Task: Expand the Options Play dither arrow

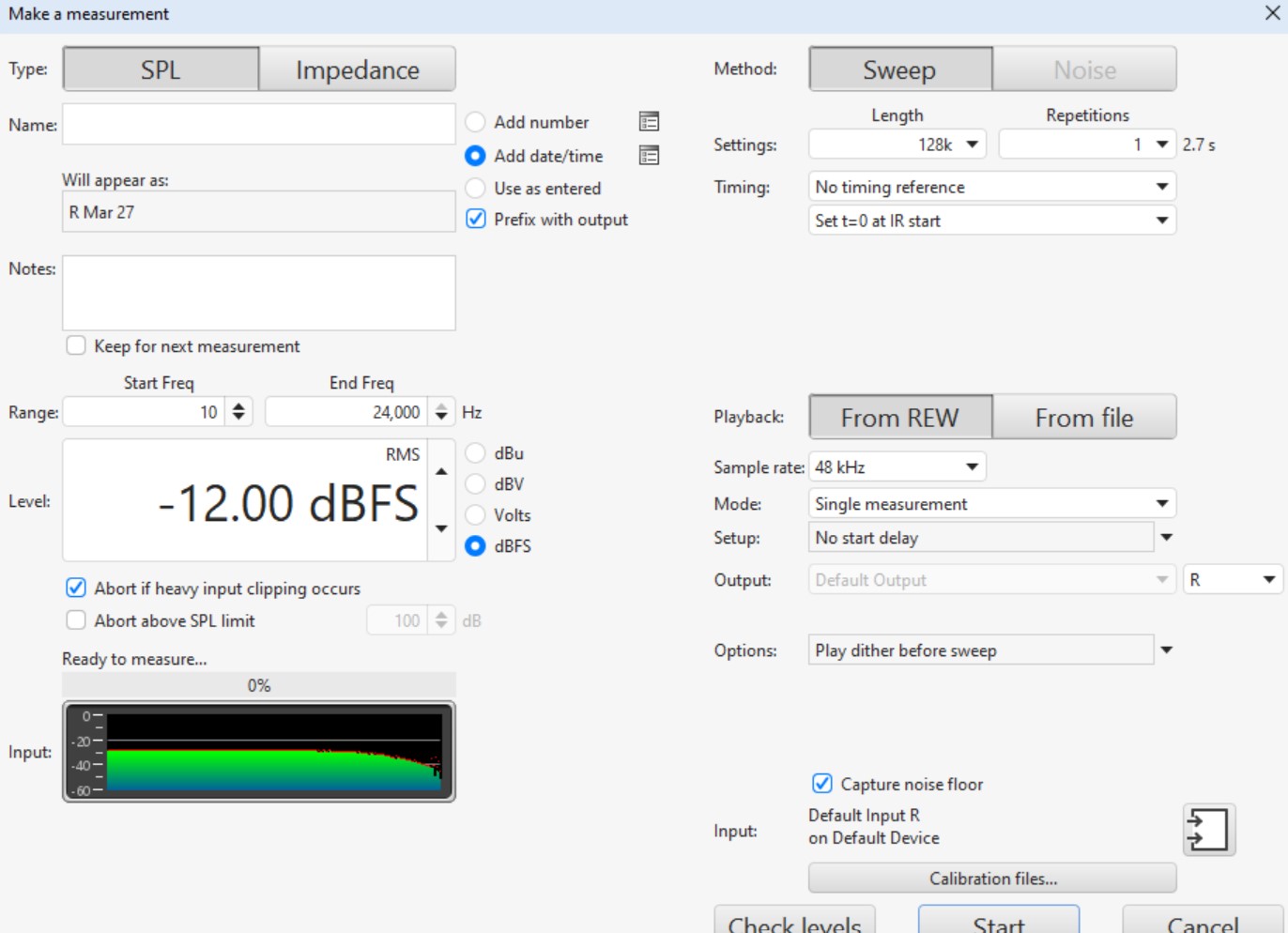Action: point(1167,650)
